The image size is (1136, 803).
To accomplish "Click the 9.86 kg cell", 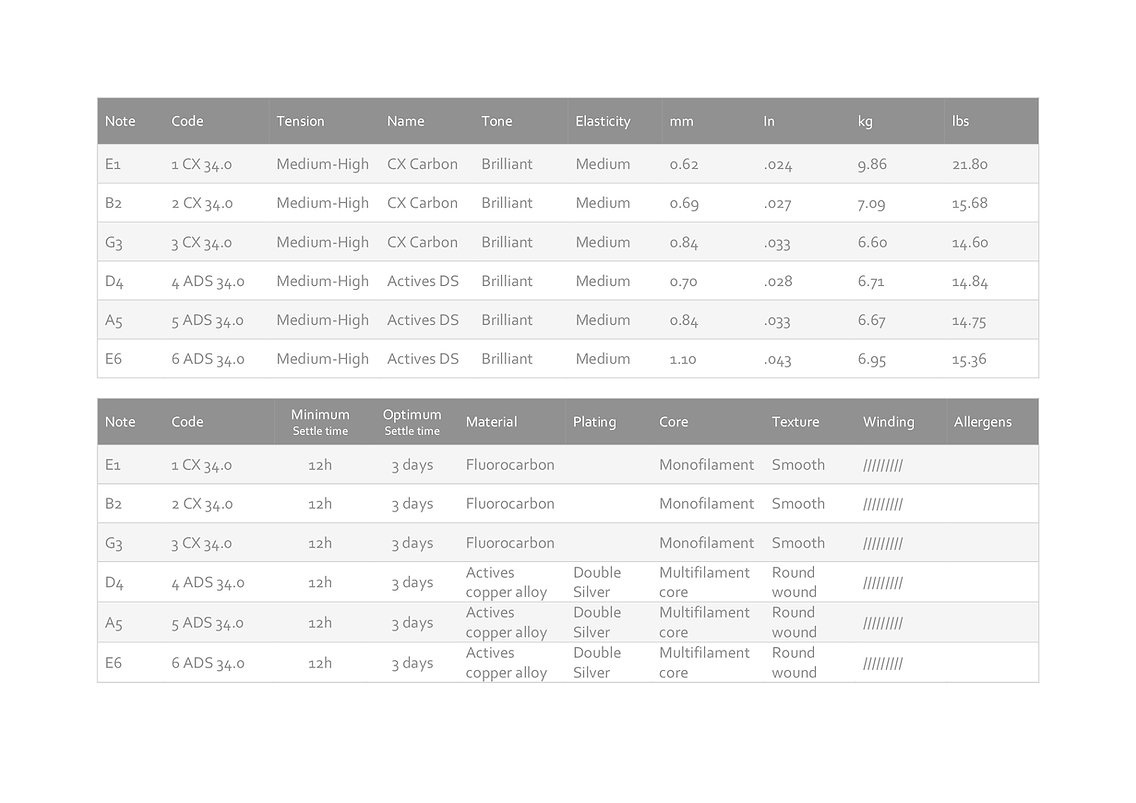I will tap(872, 165).
